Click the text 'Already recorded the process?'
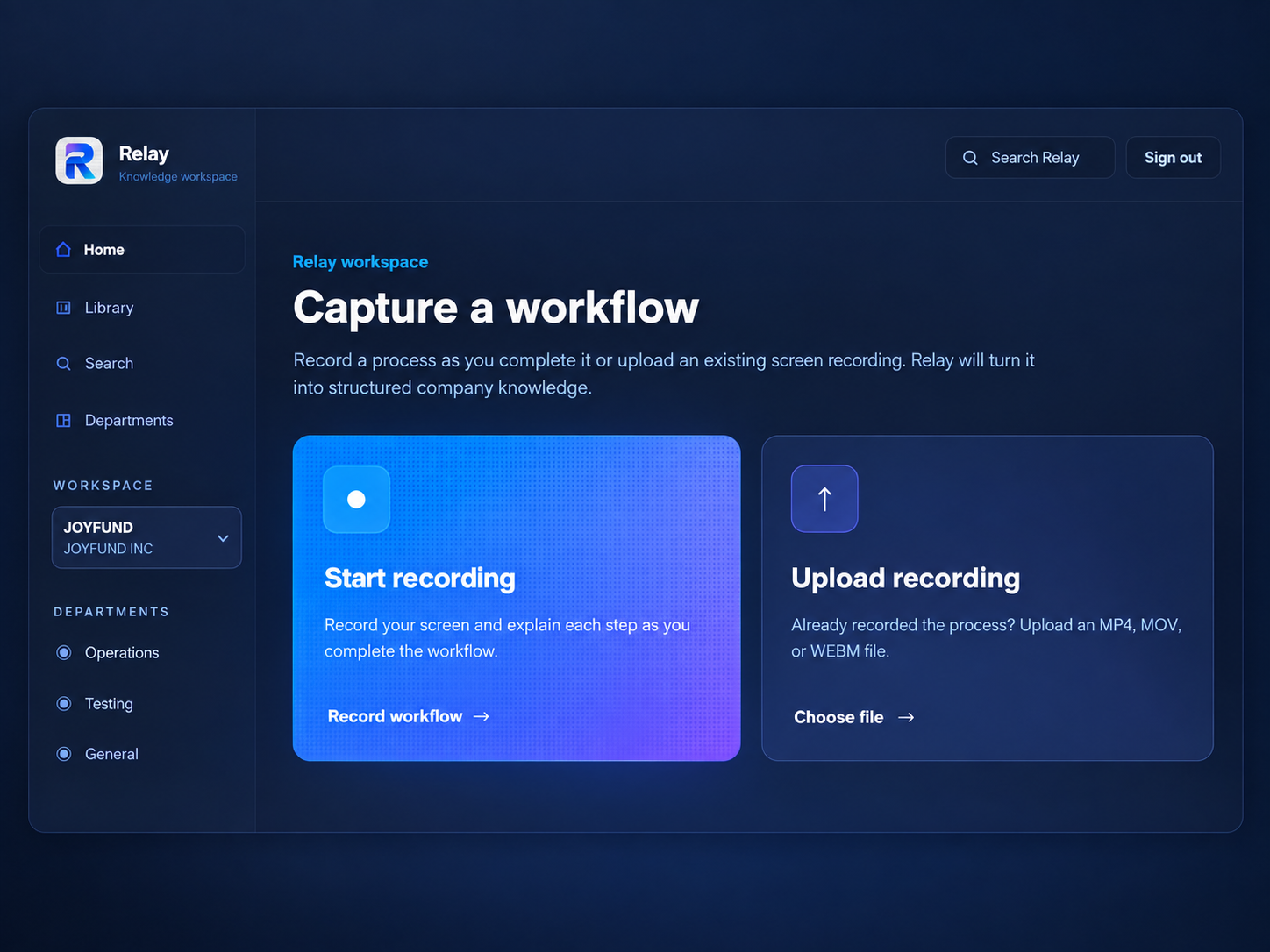 click(x=903, y=625)
